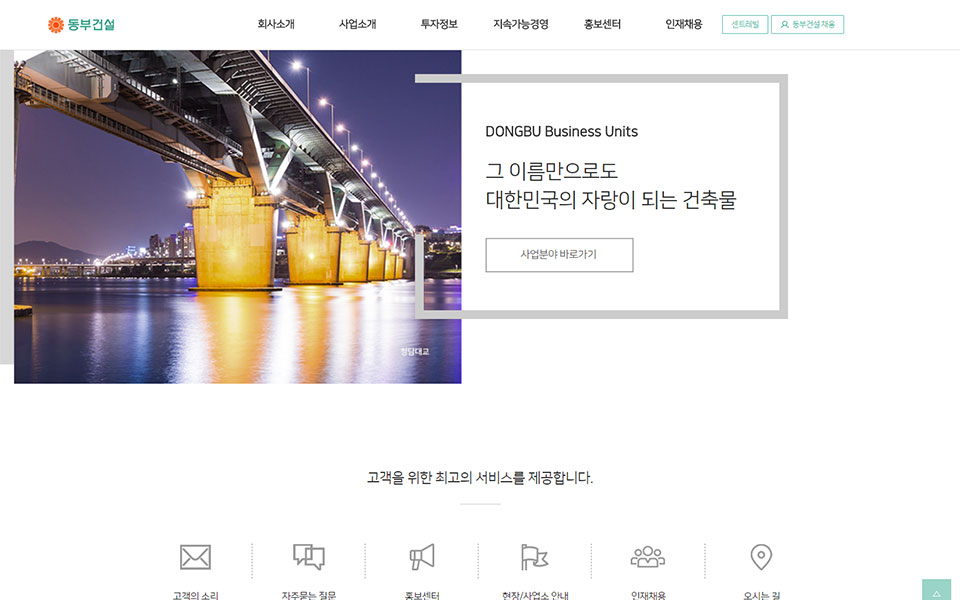This screenshot has height=600, width=960.
Task: Open the 회사소개 menu
Action: tap(276, 24)
